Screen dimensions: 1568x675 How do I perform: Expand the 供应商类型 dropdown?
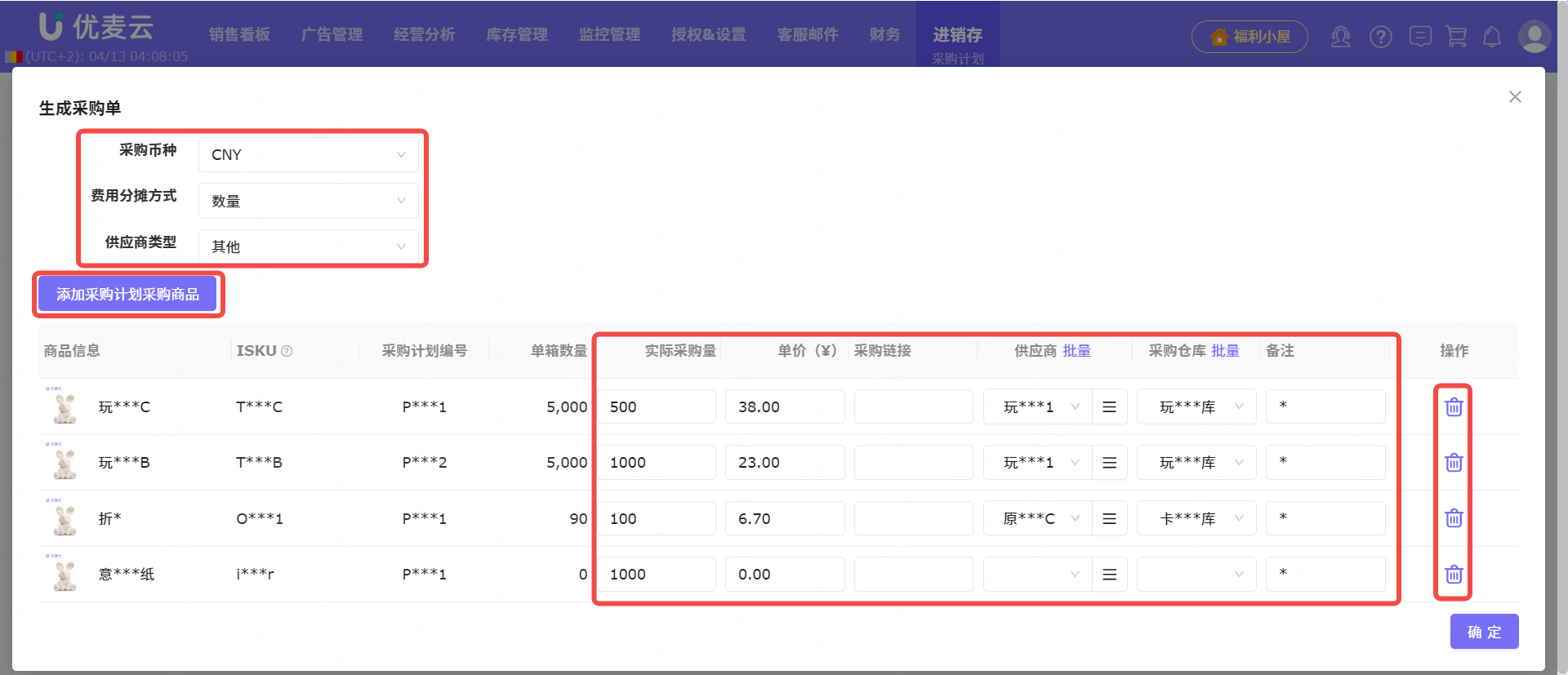point(309,246)
